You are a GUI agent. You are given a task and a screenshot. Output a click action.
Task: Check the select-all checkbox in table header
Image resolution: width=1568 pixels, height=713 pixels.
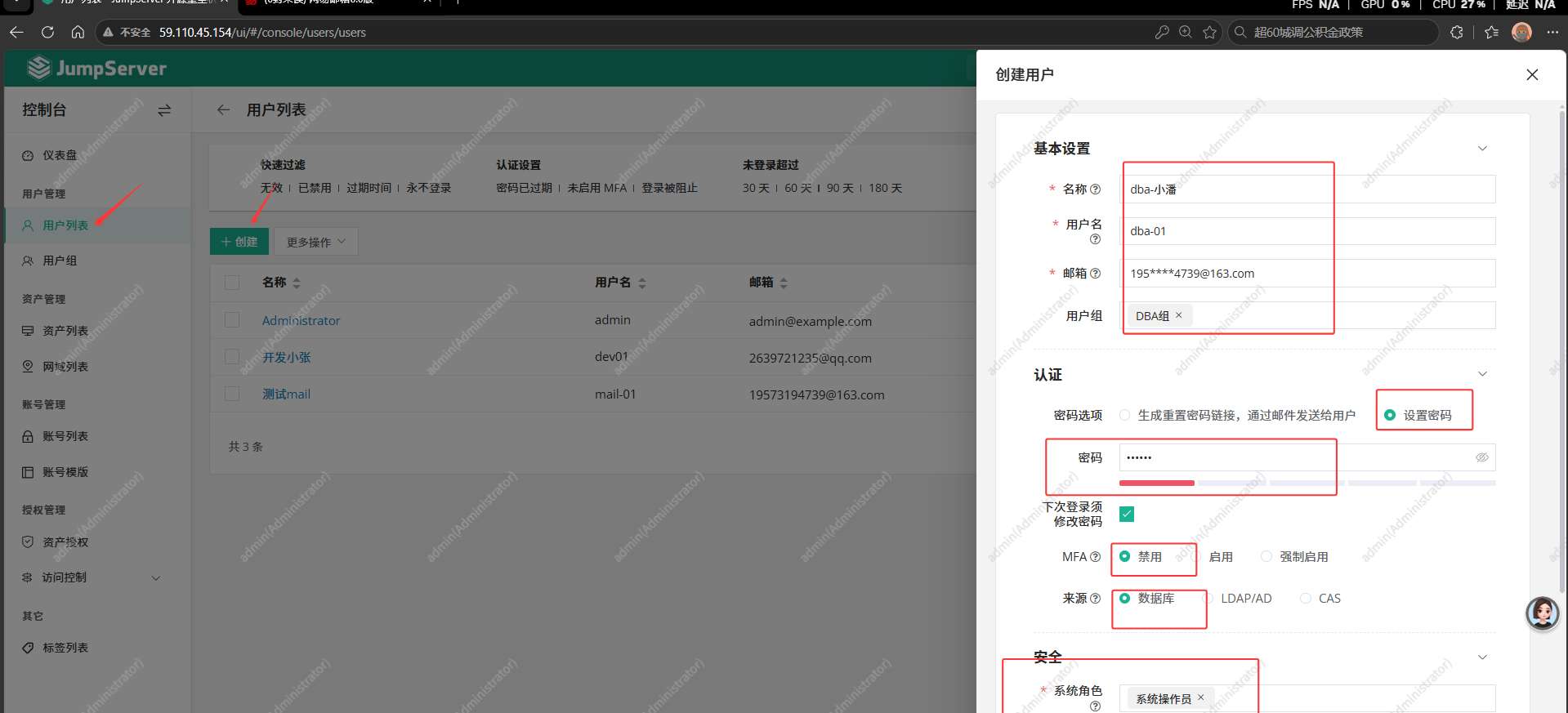[x=232, y=282]
